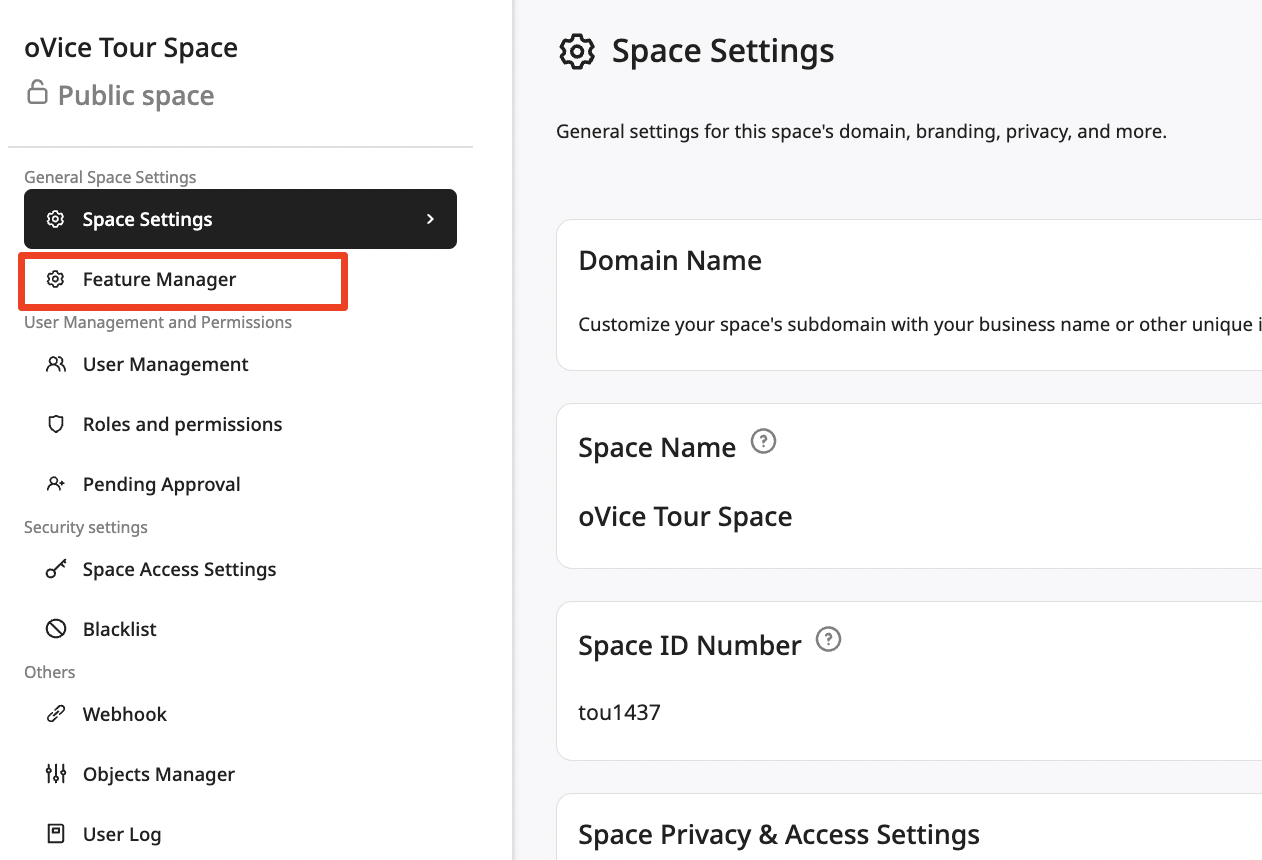The image size is (1262, 860).
Task: Click Space Privacy & Access Settings heading
Action: (779, 834)
